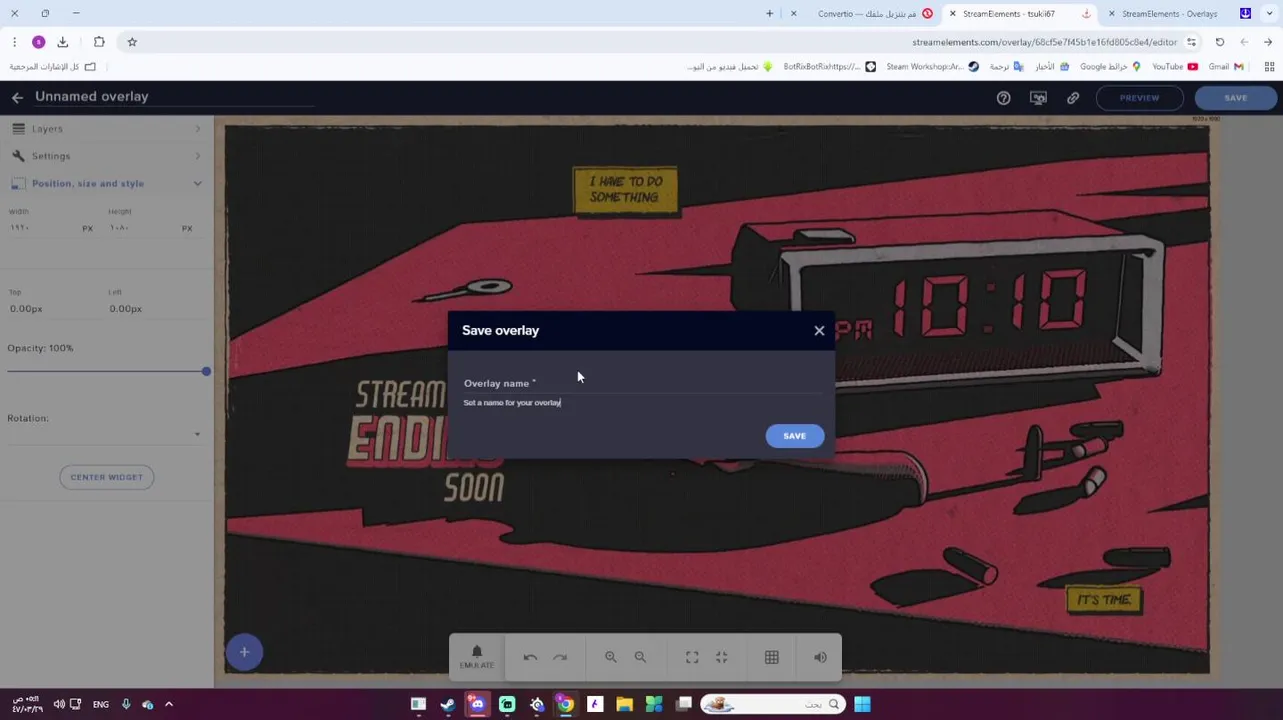Image resolution: width=1283 pixels, height=720 pixels.
Task: Open the browser extensions puzzle icon
Action: tap(99, 42)
